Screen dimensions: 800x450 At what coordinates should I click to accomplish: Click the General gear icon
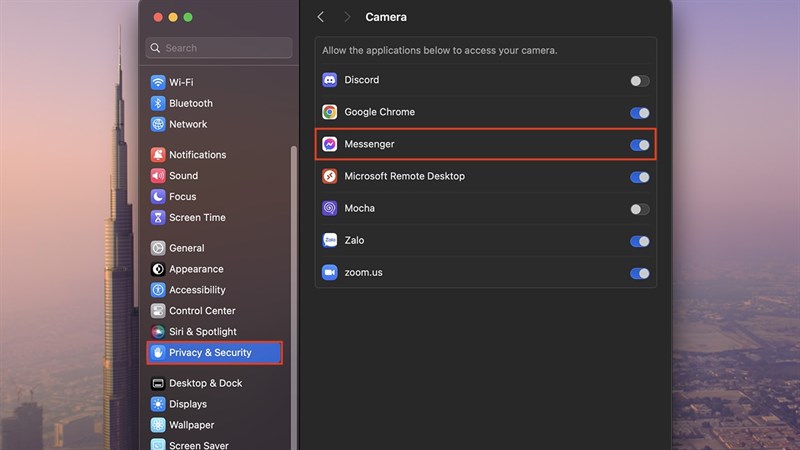pyautogui.click(x=158, y=248)
